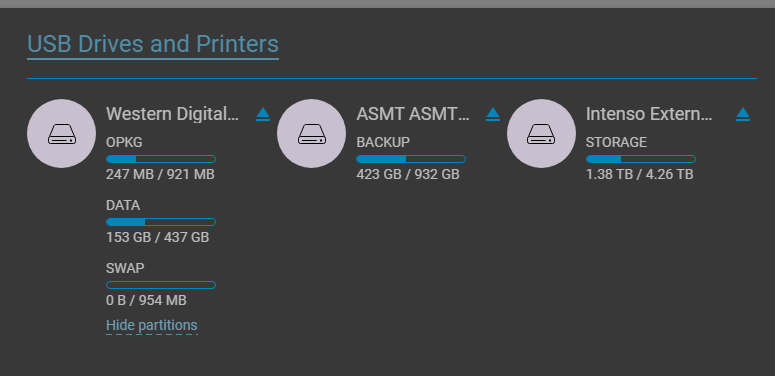Click the BACKUP partition usage bar
Image resolution: width=775 pixels, height=376 pixels.
(411, 159)
